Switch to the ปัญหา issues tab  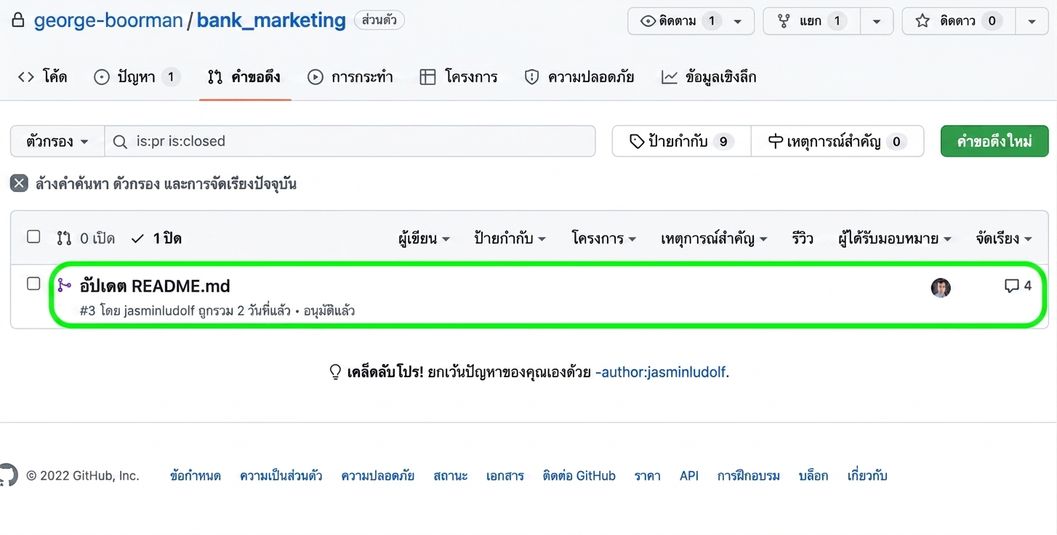(137, 77)
